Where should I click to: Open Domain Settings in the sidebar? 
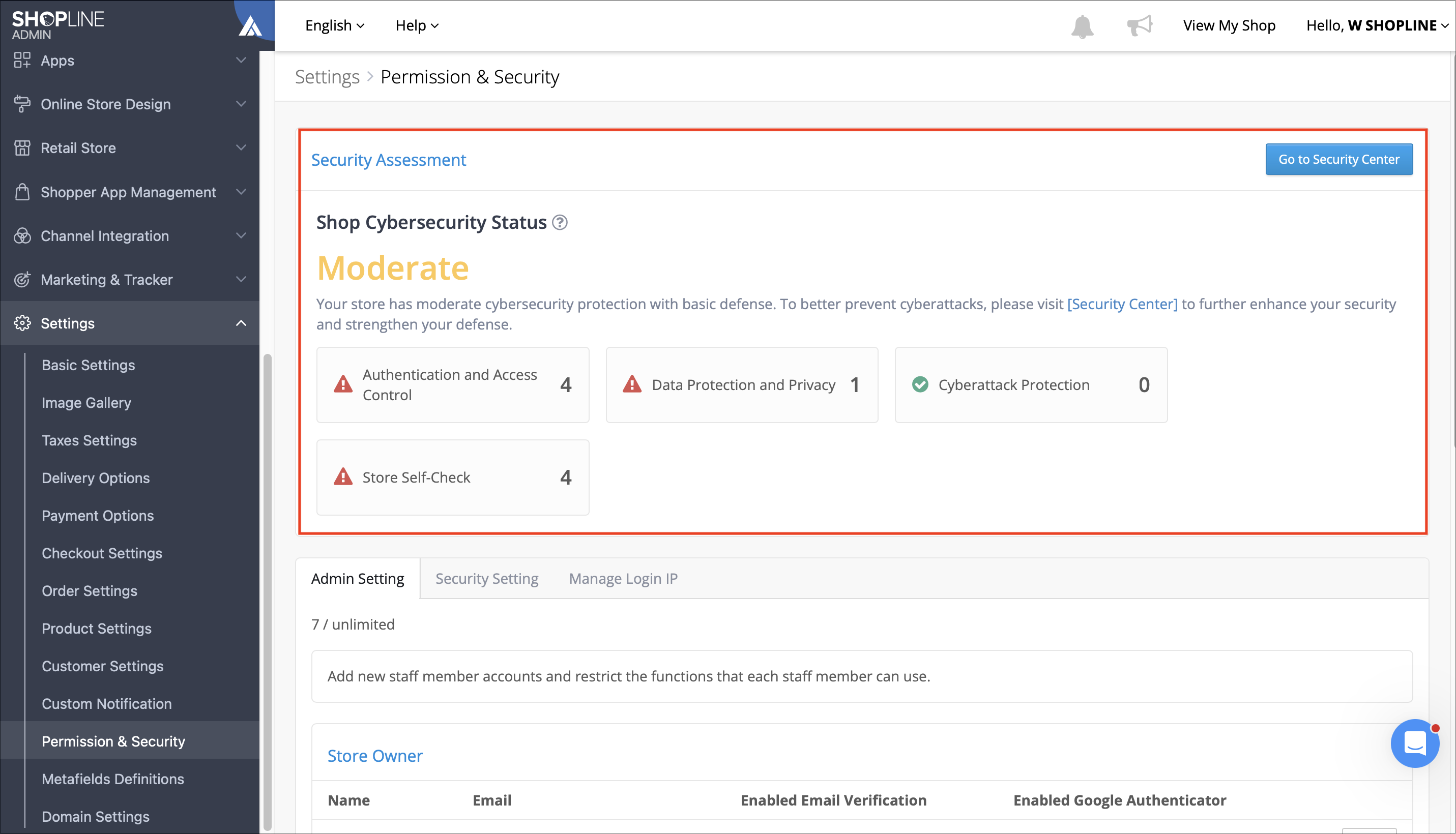point(96,816)
